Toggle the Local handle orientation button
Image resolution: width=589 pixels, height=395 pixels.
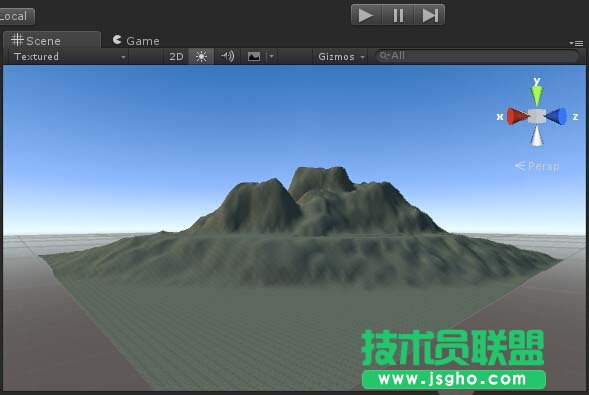click(15, 16)
